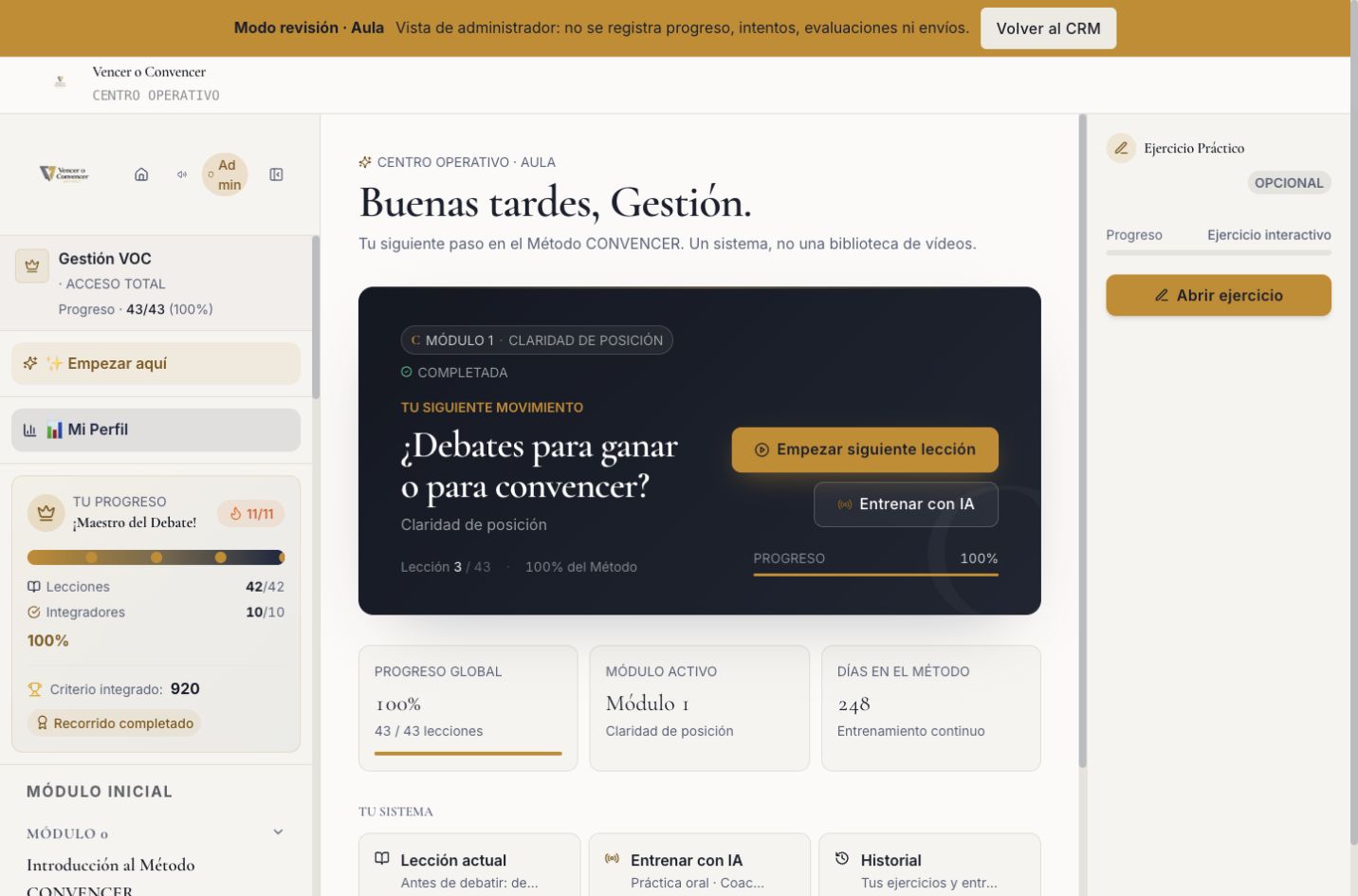Image resolution: width=1358 pixels, height=896 pixels.
Task: Click the crown icon in Tu Progreso card
Action: 46,513
